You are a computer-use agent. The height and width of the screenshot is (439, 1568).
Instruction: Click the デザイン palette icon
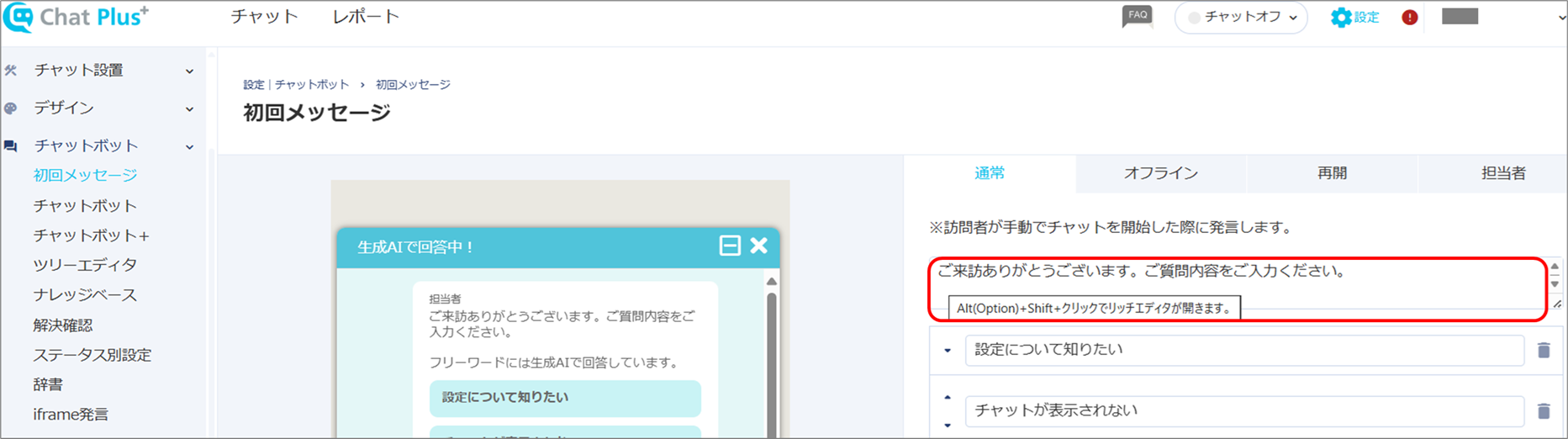pyautogui.click(x=11, y=108)
